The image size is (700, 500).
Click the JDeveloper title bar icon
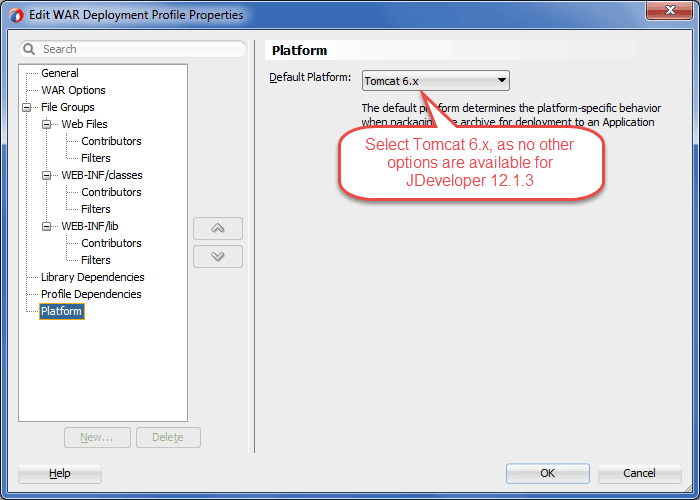tap(16, 15)
